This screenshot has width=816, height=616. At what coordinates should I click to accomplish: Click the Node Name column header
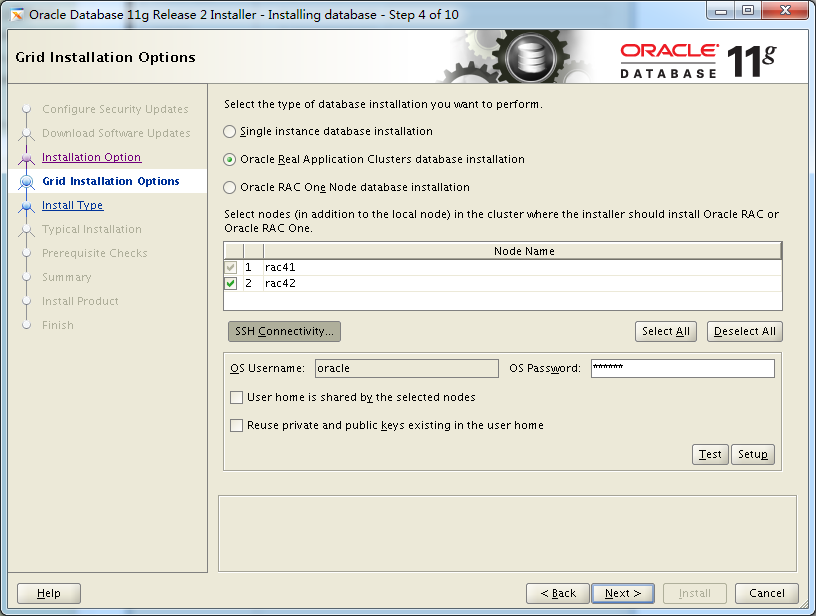point(523,251)
